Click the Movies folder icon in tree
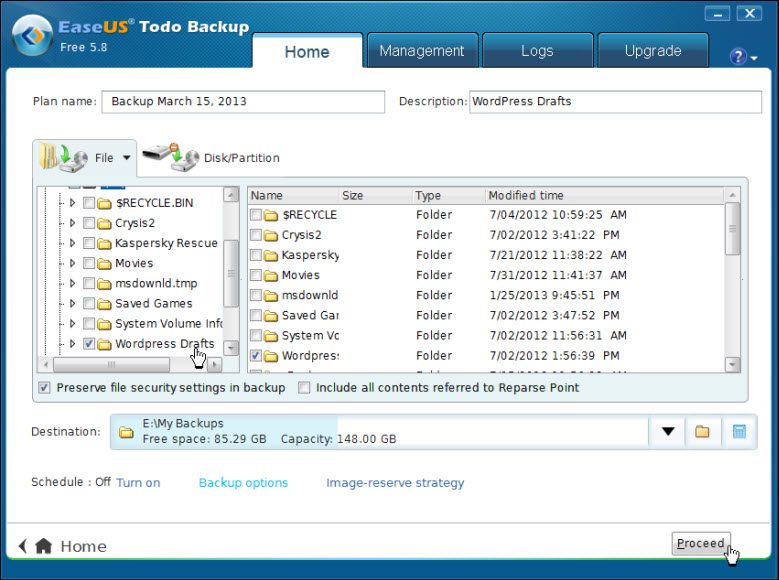 (x=104, y=263)
